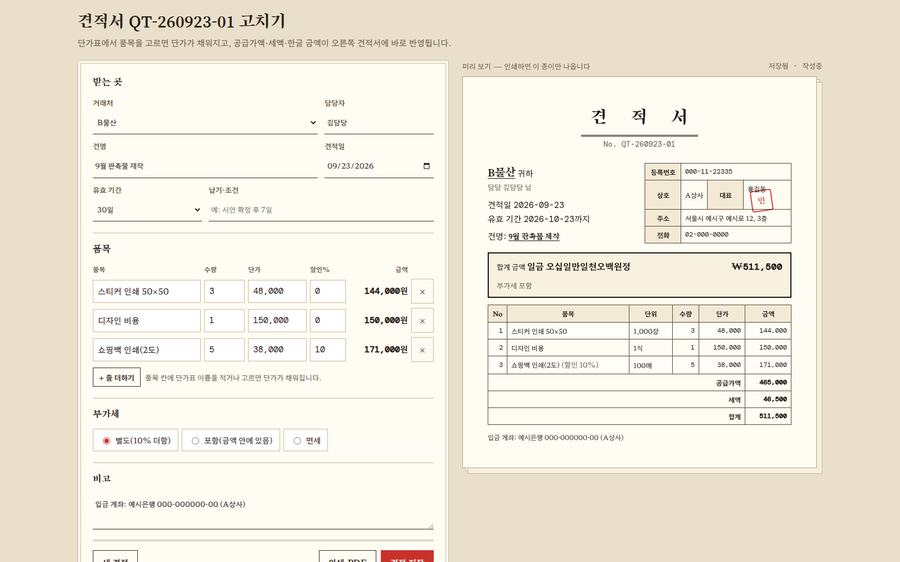Edit discount field for 디자인 비용 row

(x=328, y=320)
